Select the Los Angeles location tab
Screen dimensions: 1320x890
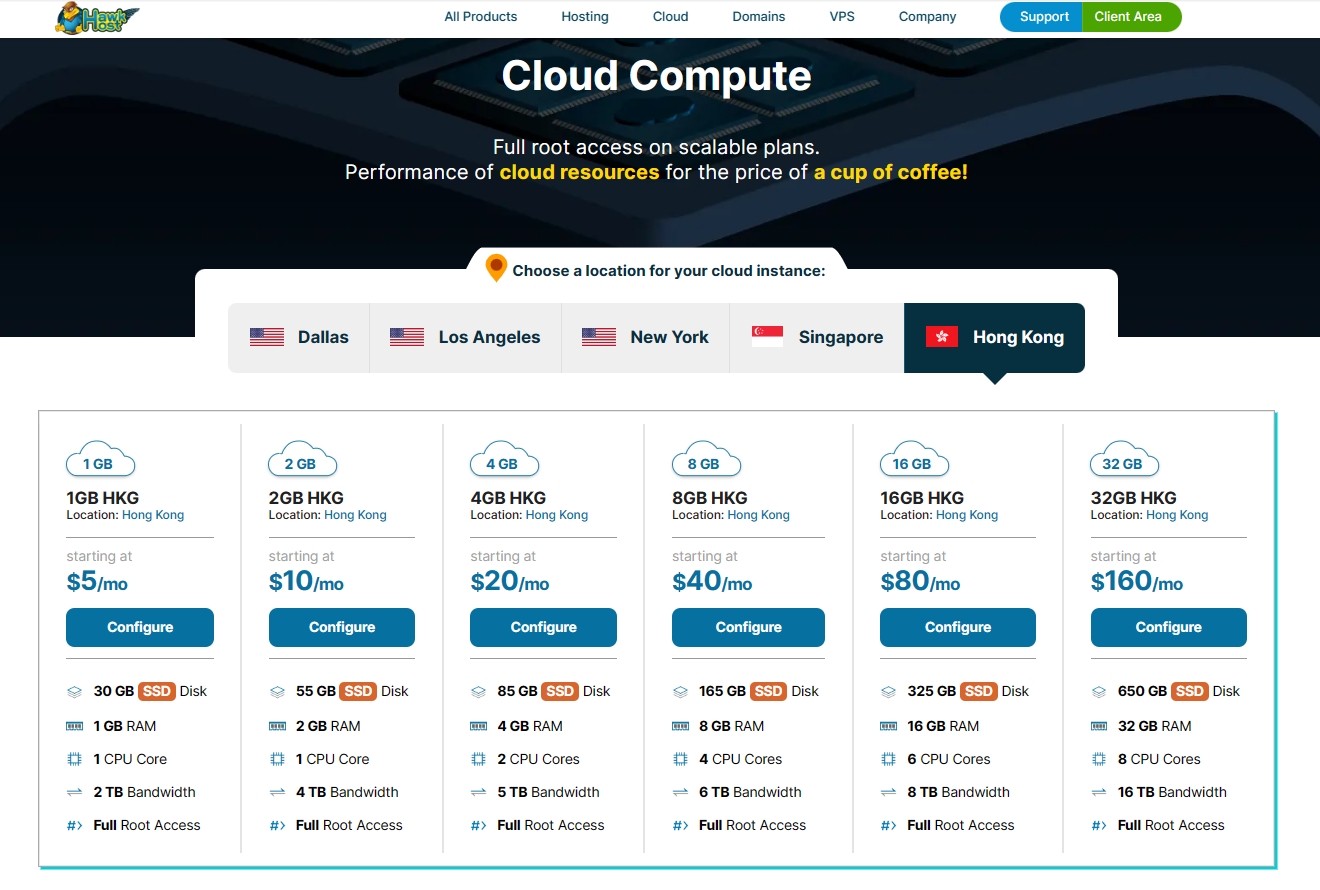pos(465,338)
